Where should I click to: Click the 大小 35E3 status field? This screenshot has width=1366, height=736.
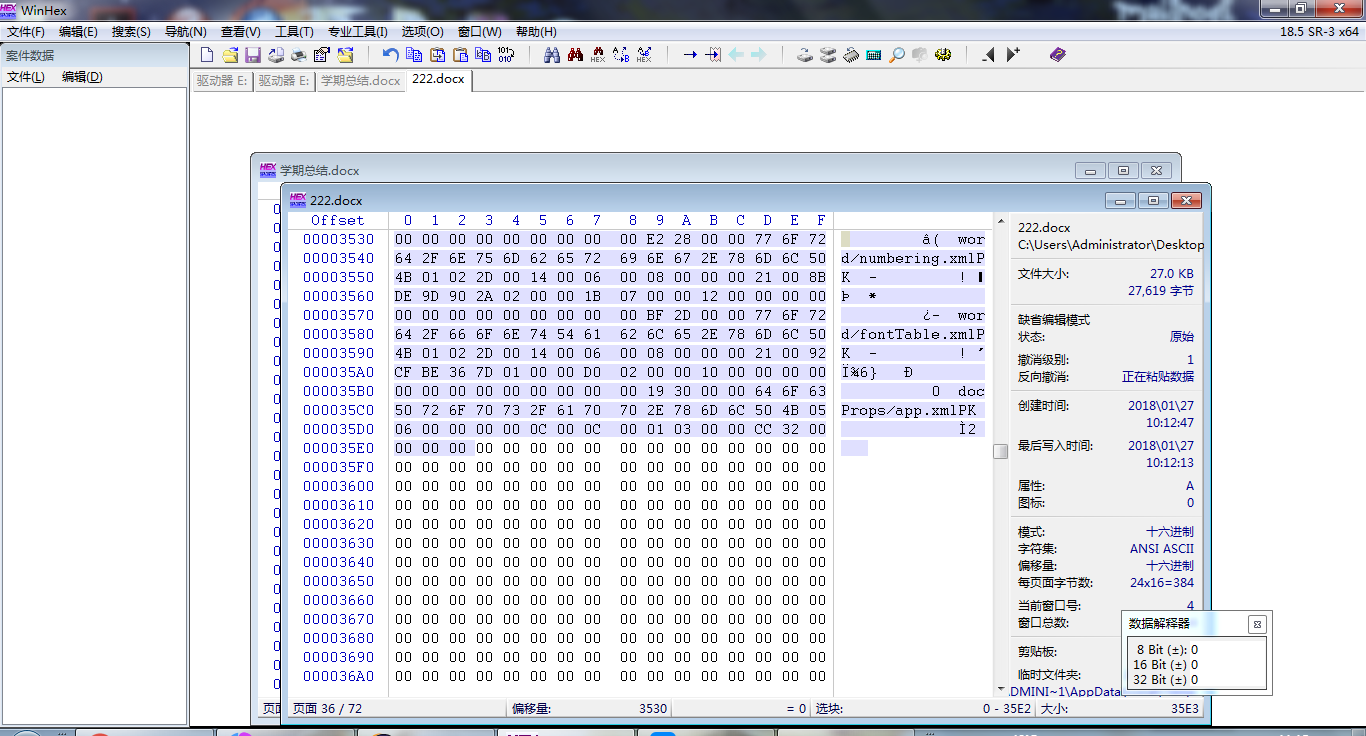1119,708
